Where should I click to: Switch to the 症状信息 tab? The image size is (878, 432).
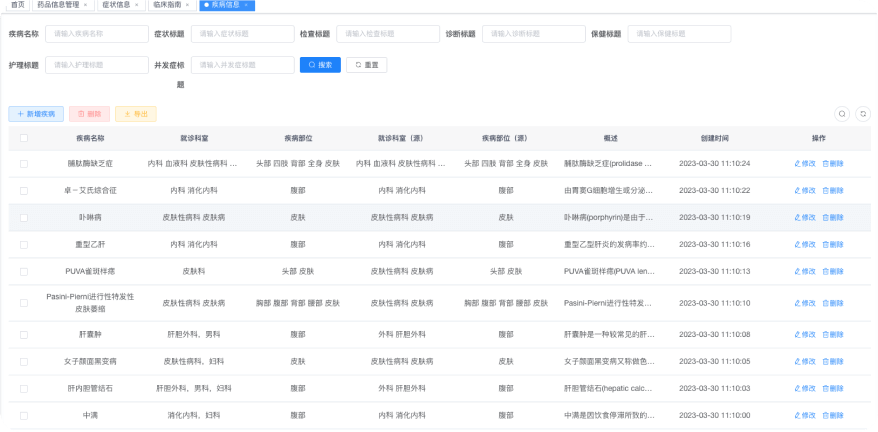click(120, 5)
